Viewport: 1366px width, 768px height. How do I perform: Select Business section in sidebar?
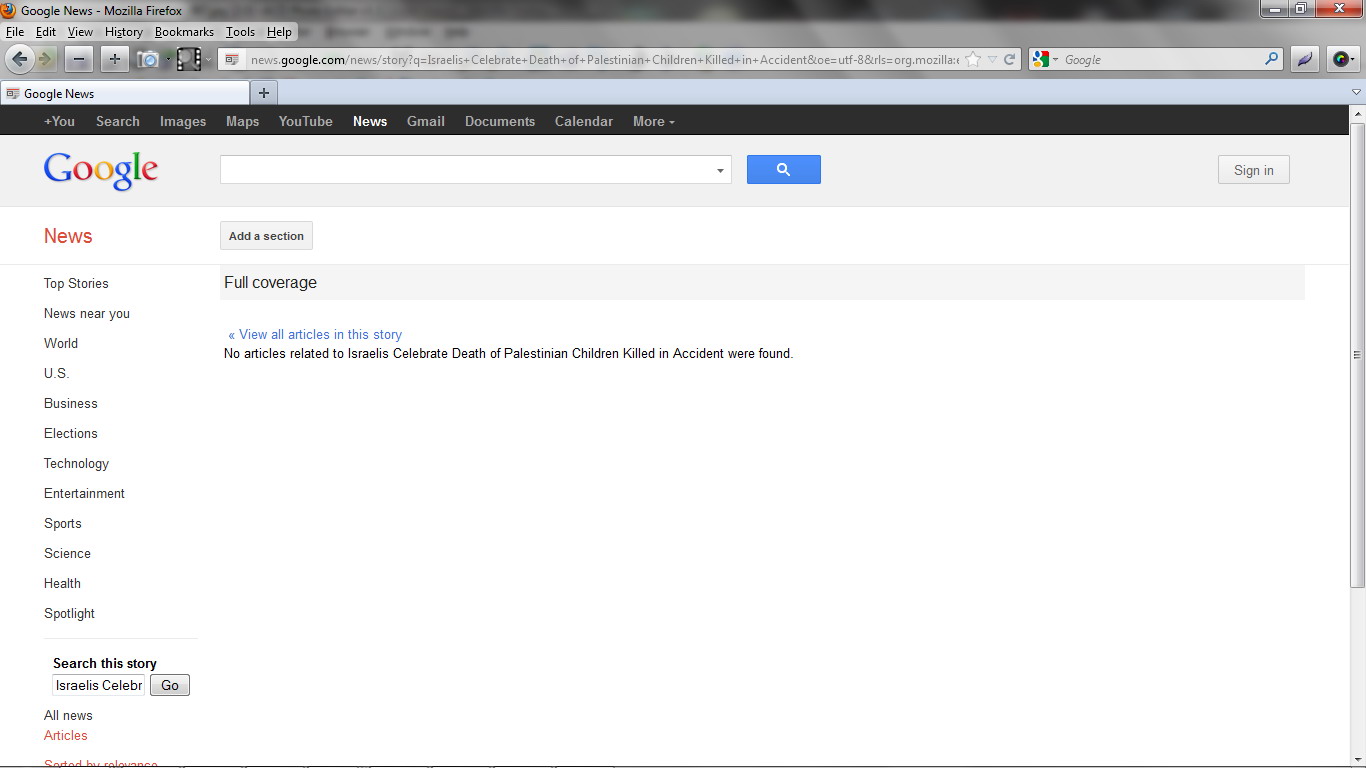(x=71, y=403)
